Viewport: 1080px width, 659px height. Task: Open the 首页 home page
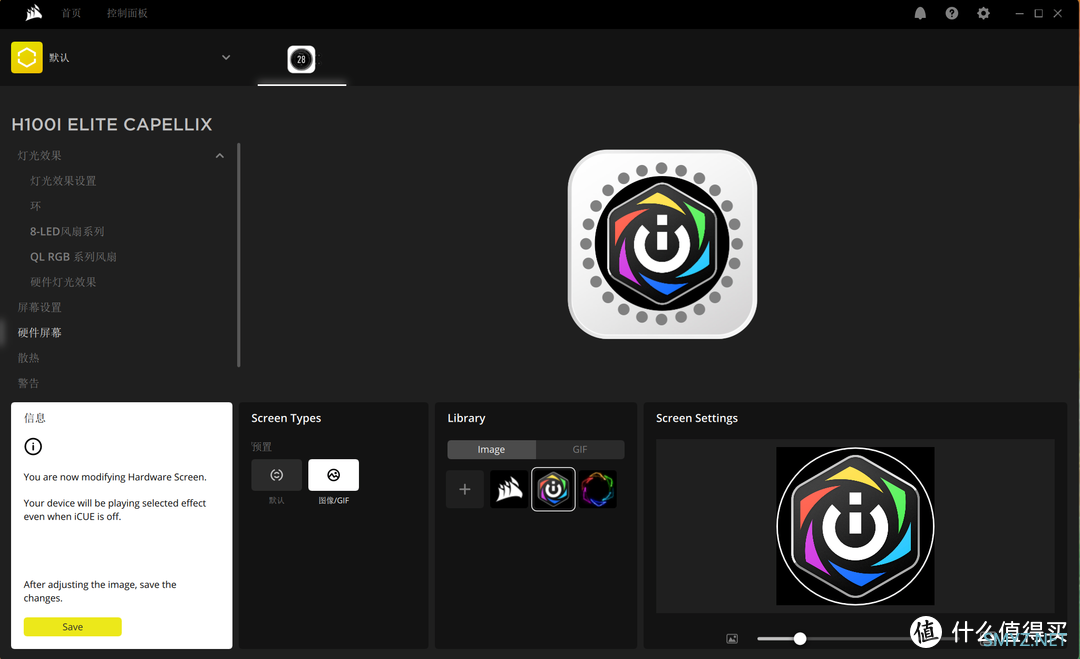click(71, 13)
